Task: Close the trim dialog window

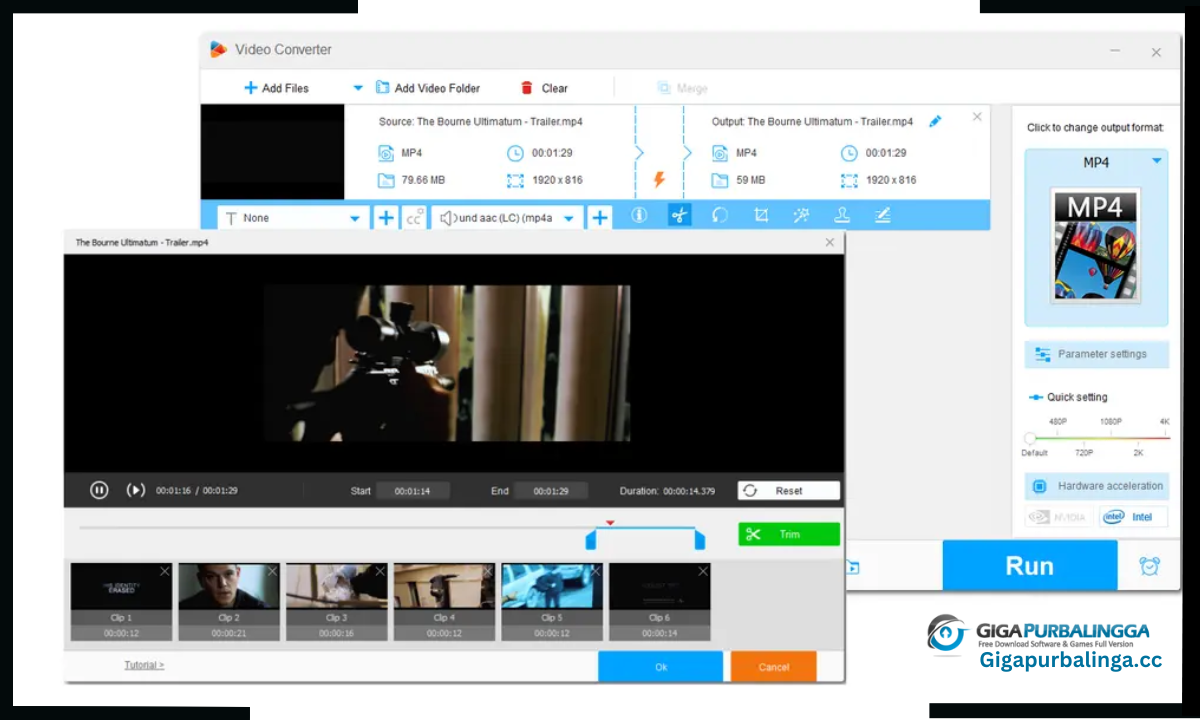Action: tap(829, 242)
